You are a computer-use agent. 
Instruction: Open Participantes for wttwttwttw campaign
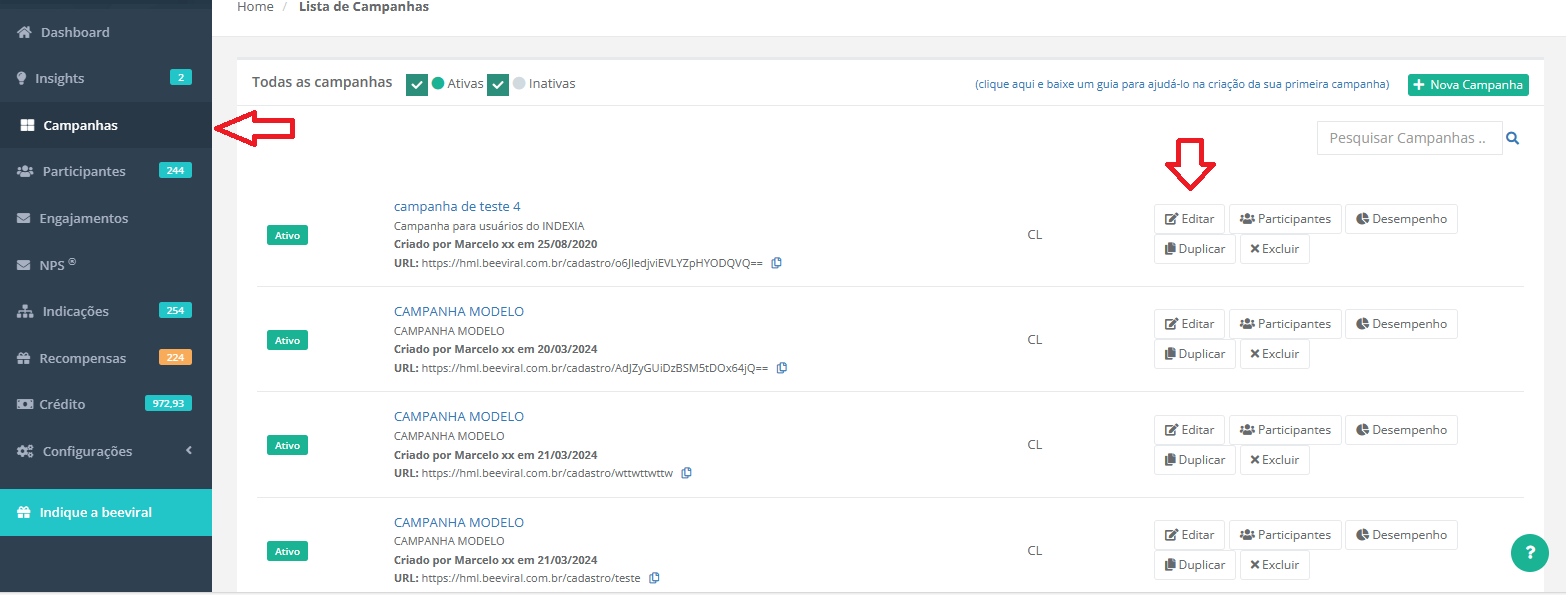pyautogui.click(x=1285, y=430)
